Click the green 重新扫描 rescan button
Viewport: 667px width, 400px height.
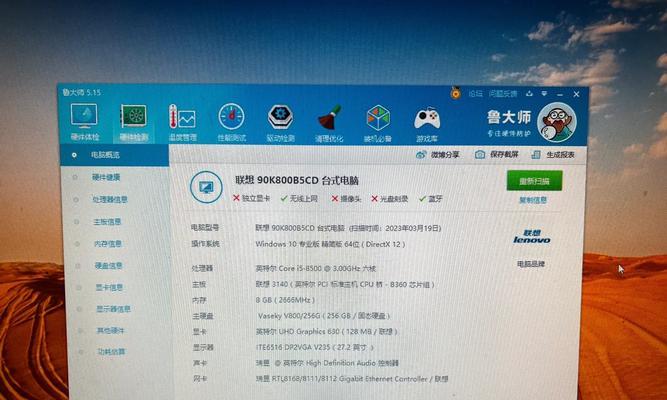pos(534,181)
